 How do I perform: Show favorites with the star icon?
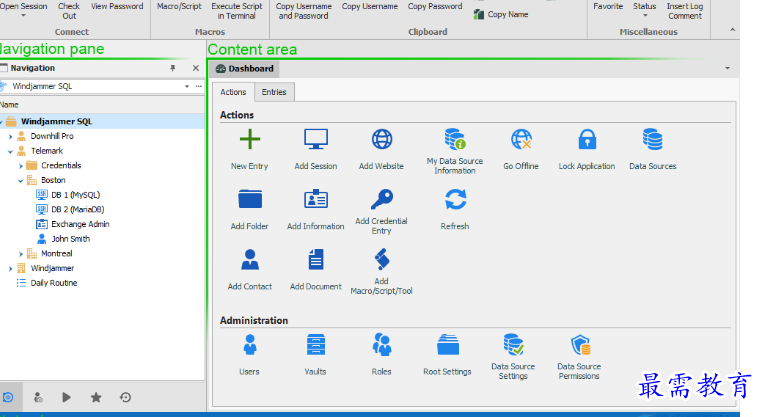96,398
